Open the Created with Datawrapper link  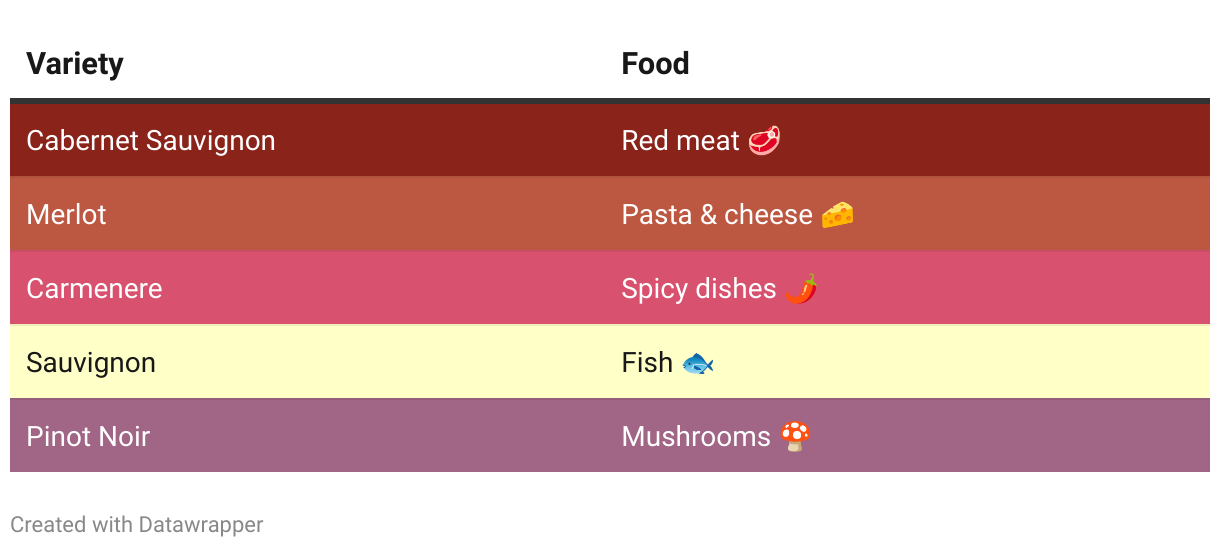pos(137,524)
